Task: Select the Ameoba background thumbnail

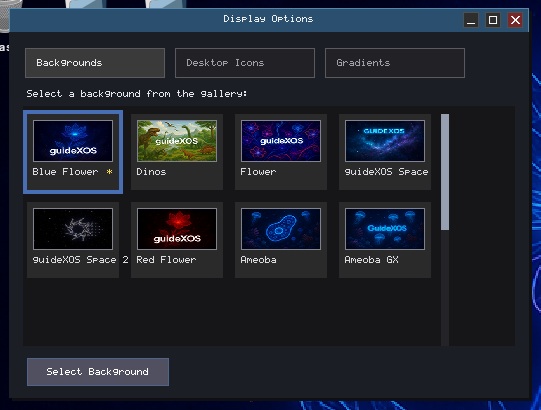Action: (x=281, y=229)
